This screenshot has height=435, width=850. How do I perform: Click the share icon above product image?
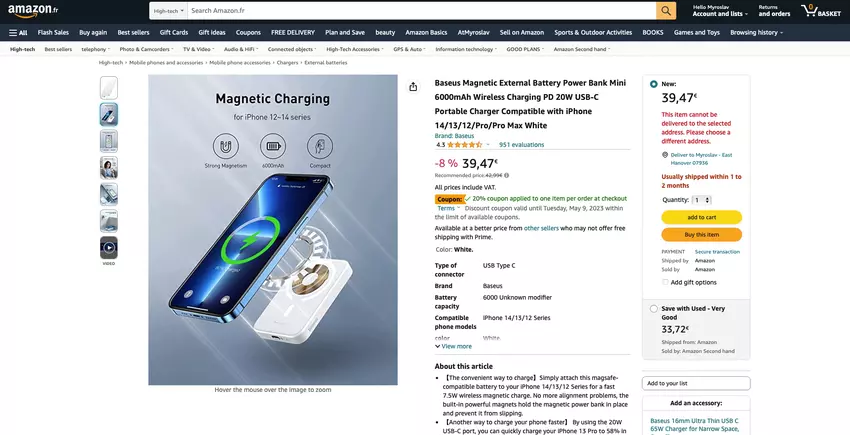pos(413,87)
